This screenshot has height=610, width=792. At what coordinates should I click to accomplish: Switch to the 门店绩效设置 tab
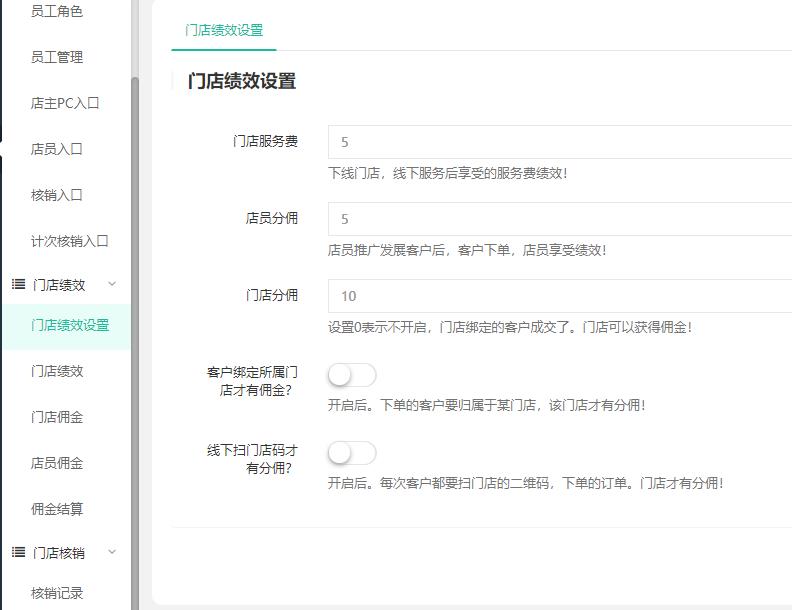pos(224,30)
